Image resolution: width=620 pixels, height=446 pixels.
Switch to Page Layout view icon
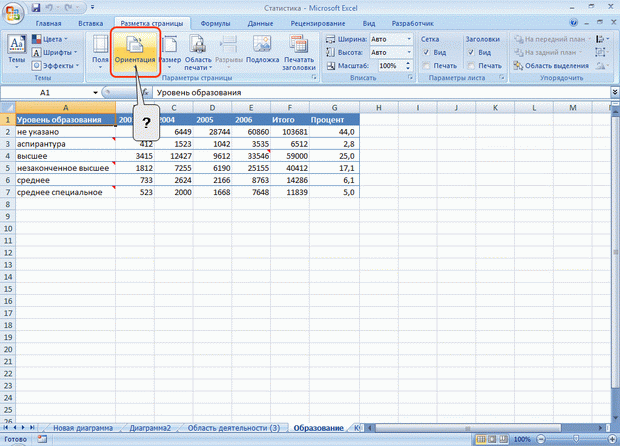pos(492,439)
